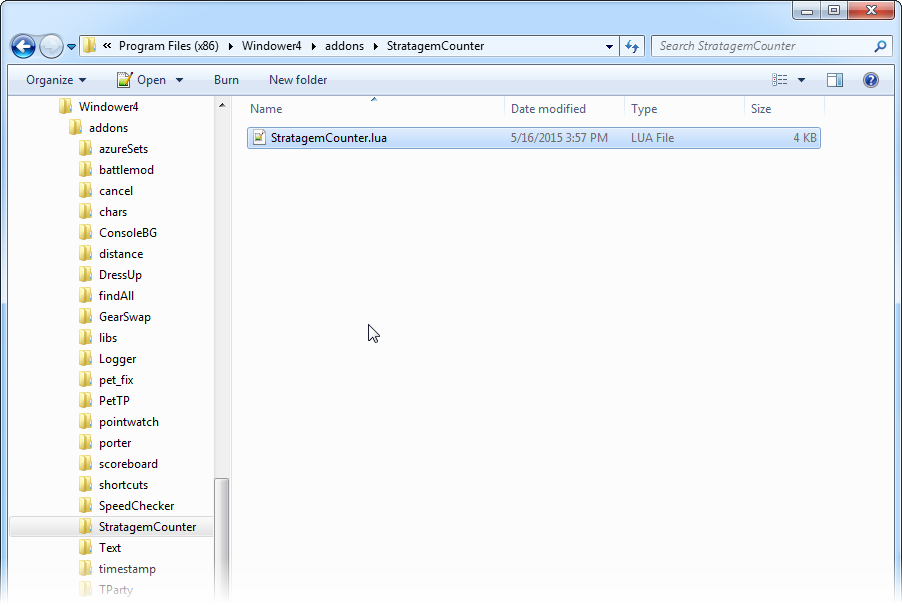Expand arrow after Windower4 breadcrumb
This screenshot has height=606, width=902.
click(314, 46)
